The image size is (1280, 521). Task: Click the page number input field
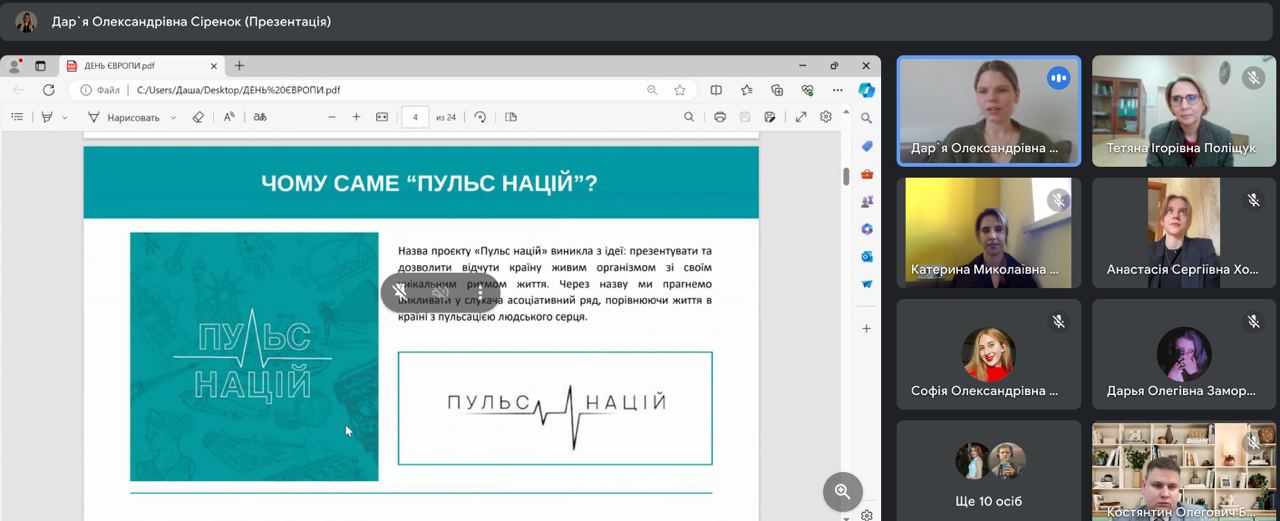pos(415,117)
